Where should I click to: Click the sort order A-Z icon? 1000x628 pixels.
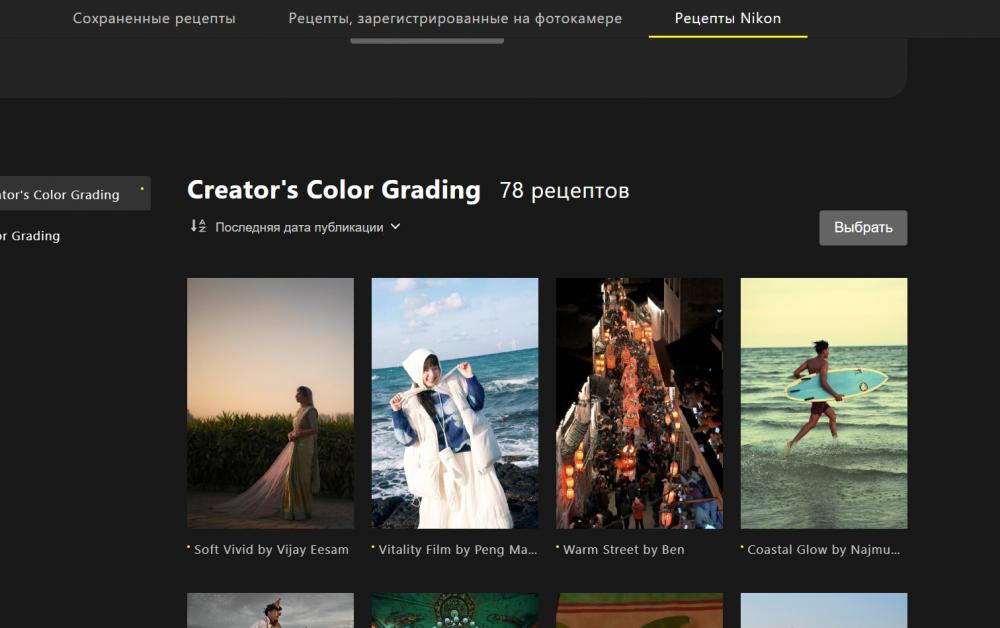click(x=198, y=226)
